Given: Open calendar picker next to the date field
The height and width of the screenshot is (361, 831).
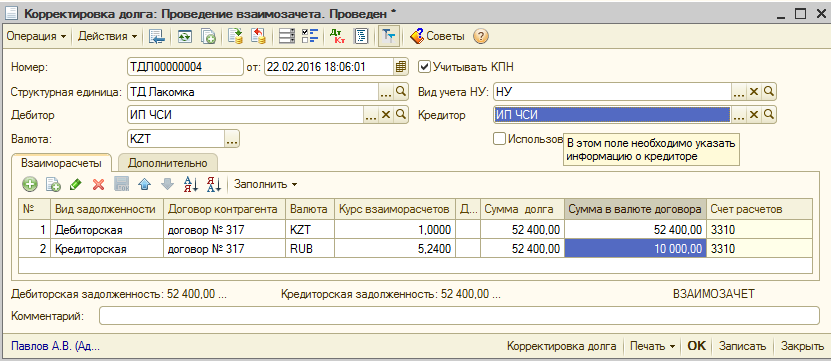Looking at the screenshot, I should 401,67.
